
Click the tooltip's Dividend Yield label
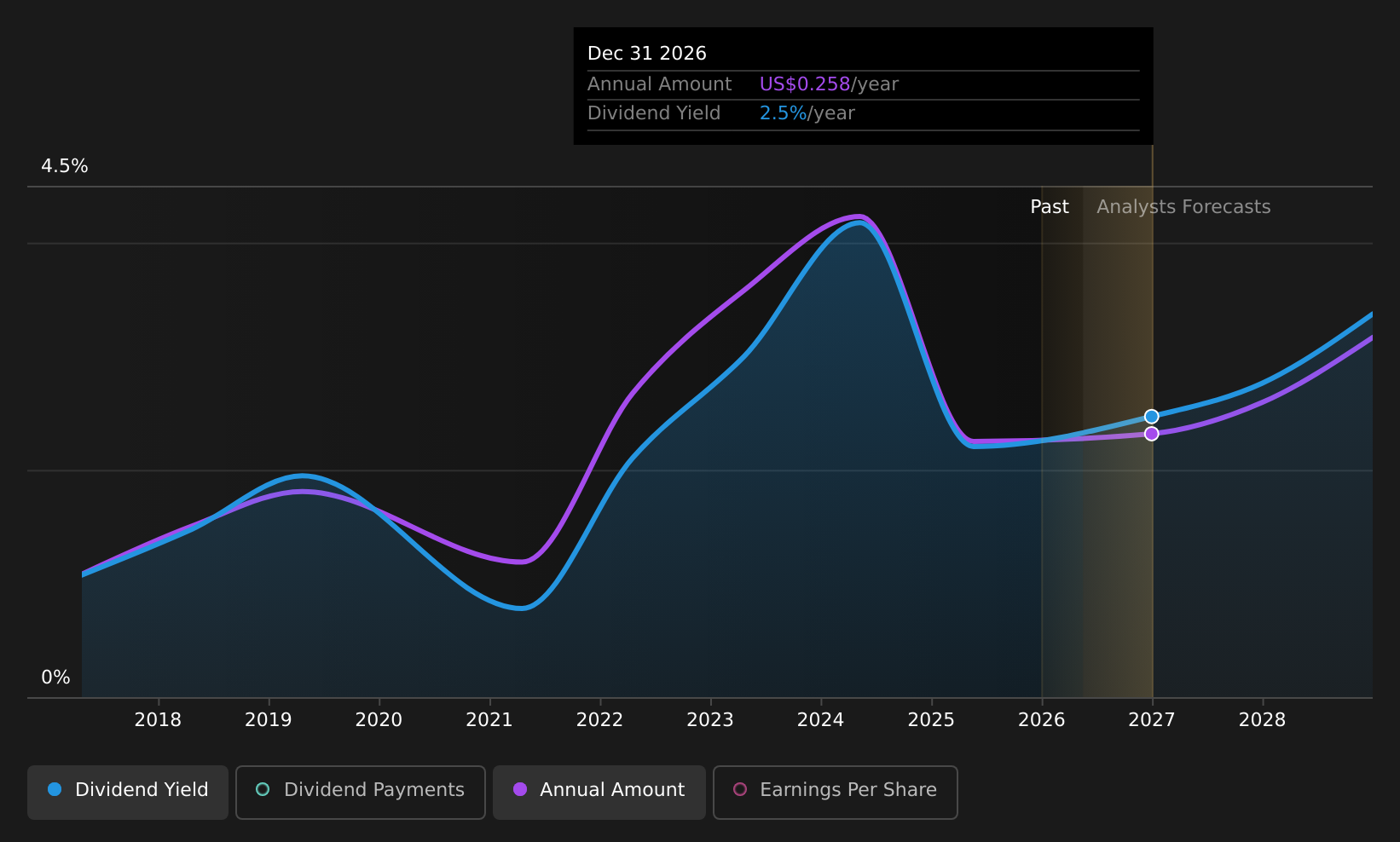tap(654, 113)
